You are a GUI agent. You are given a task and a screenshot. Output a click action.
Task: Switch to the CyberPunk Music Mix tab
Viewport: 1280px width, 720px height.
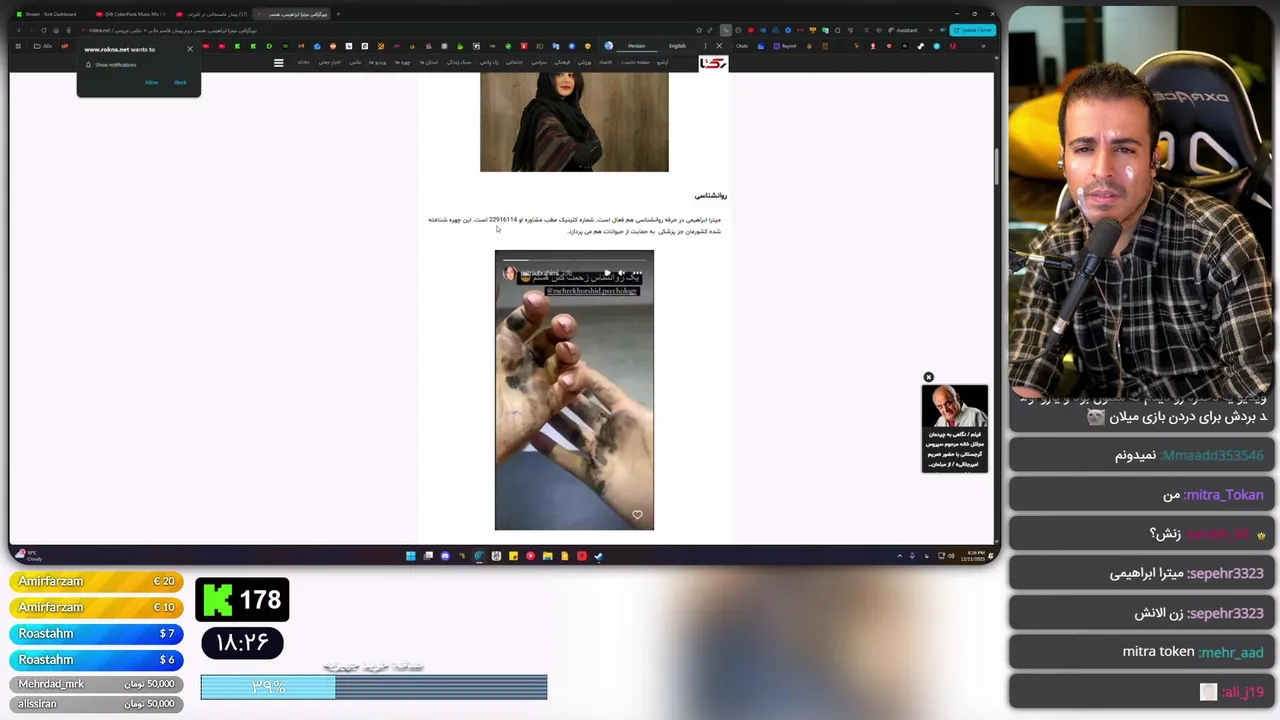coord(130,14)
